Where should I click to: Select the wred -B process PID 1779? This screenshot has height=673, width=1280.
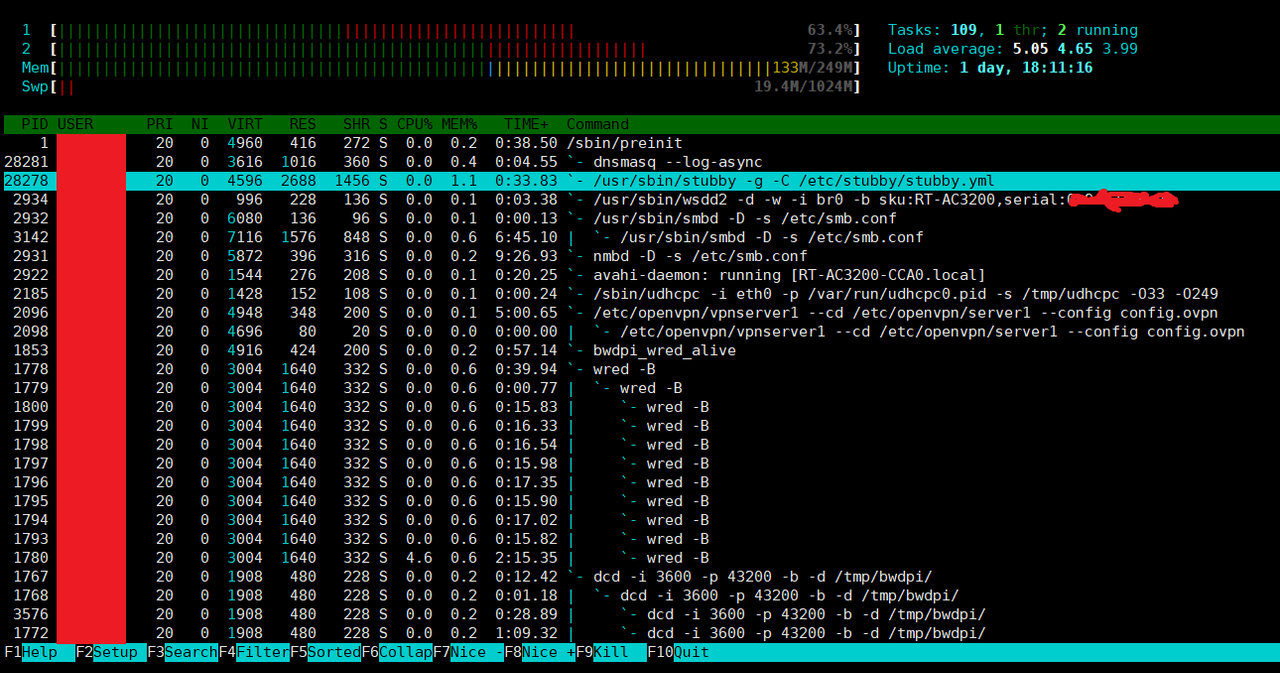(640, 388)
